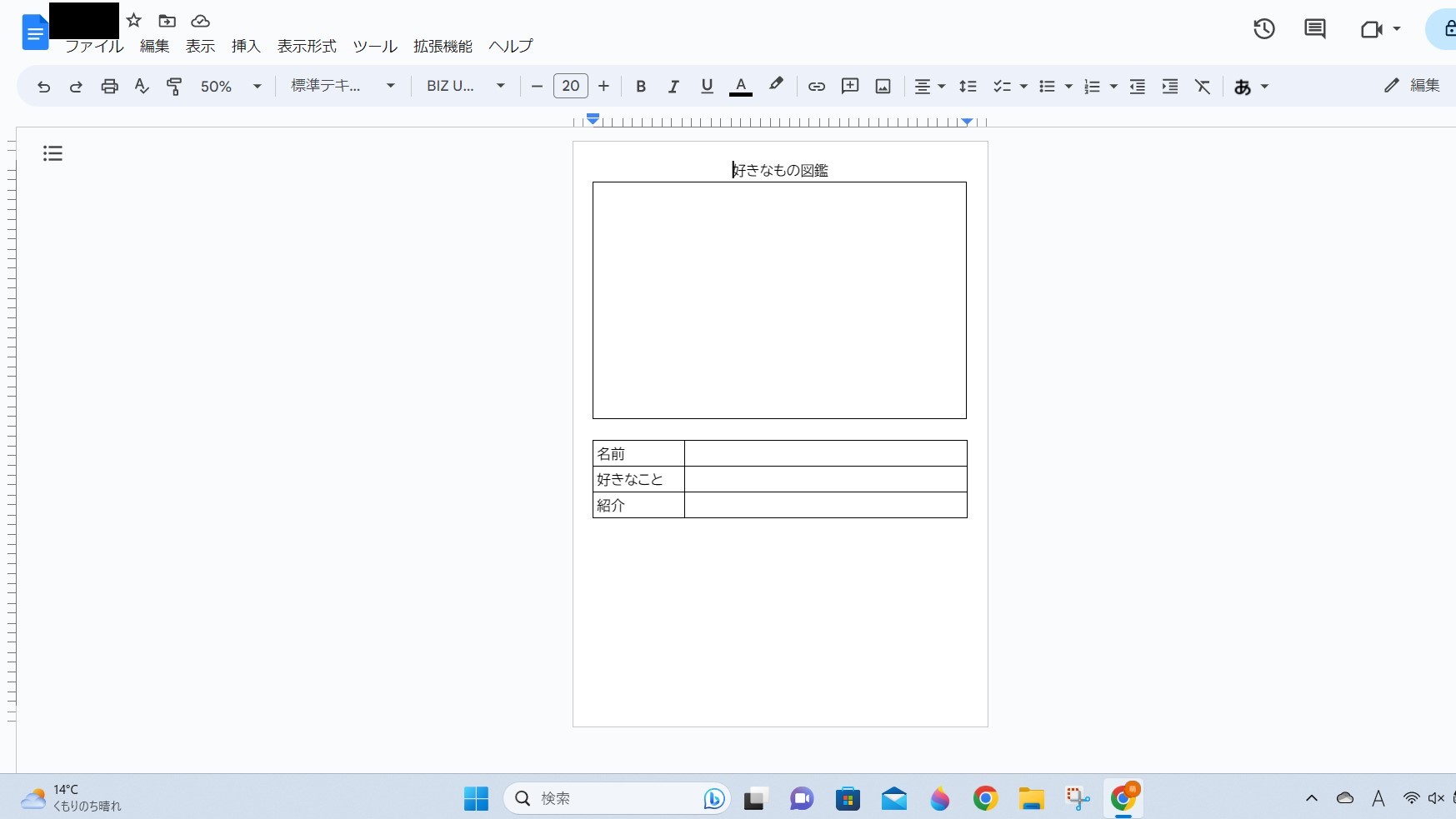Viewport: 1456px width, 819px height.
Task: Open version history clock icon
Action: [x=1263, y=29]
